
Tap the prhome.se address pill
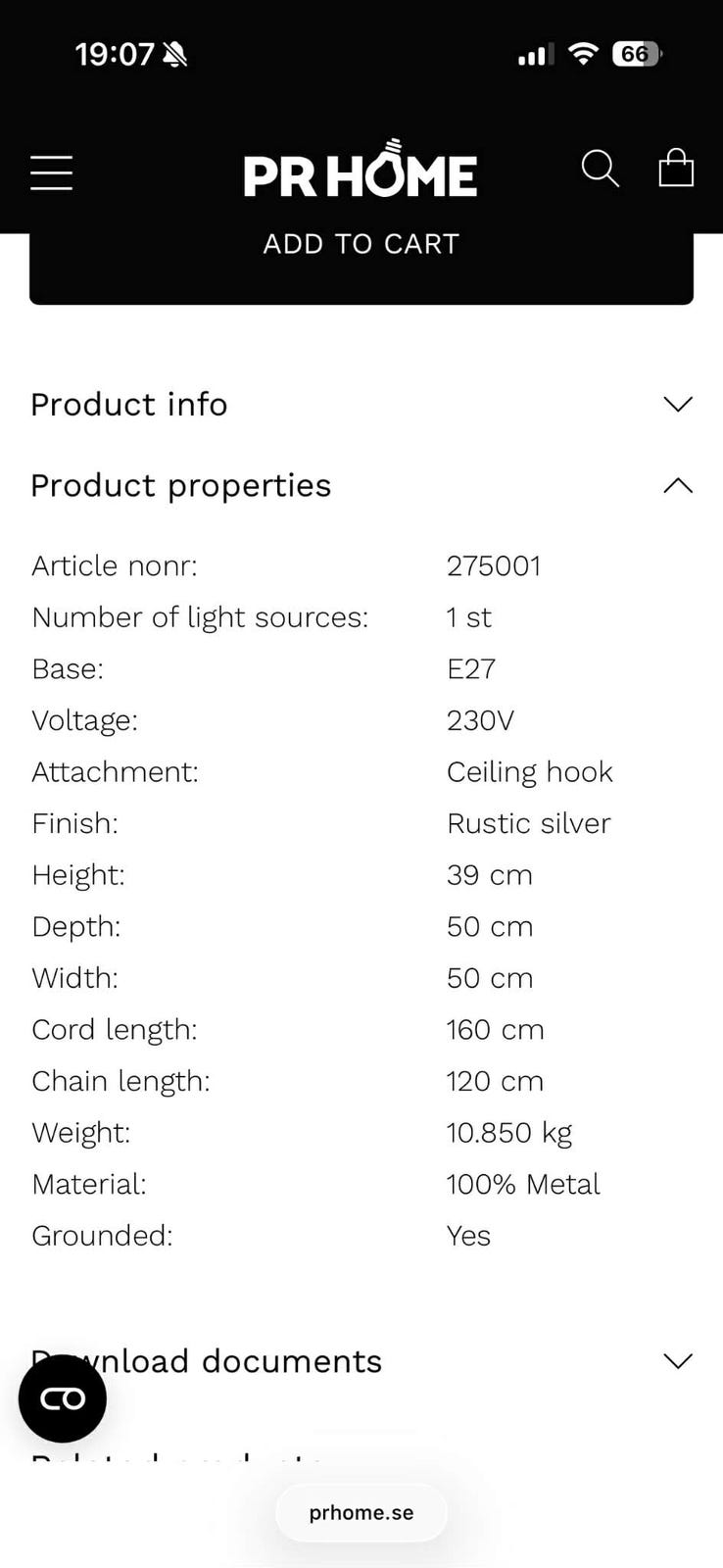[x=361, y=1512]
